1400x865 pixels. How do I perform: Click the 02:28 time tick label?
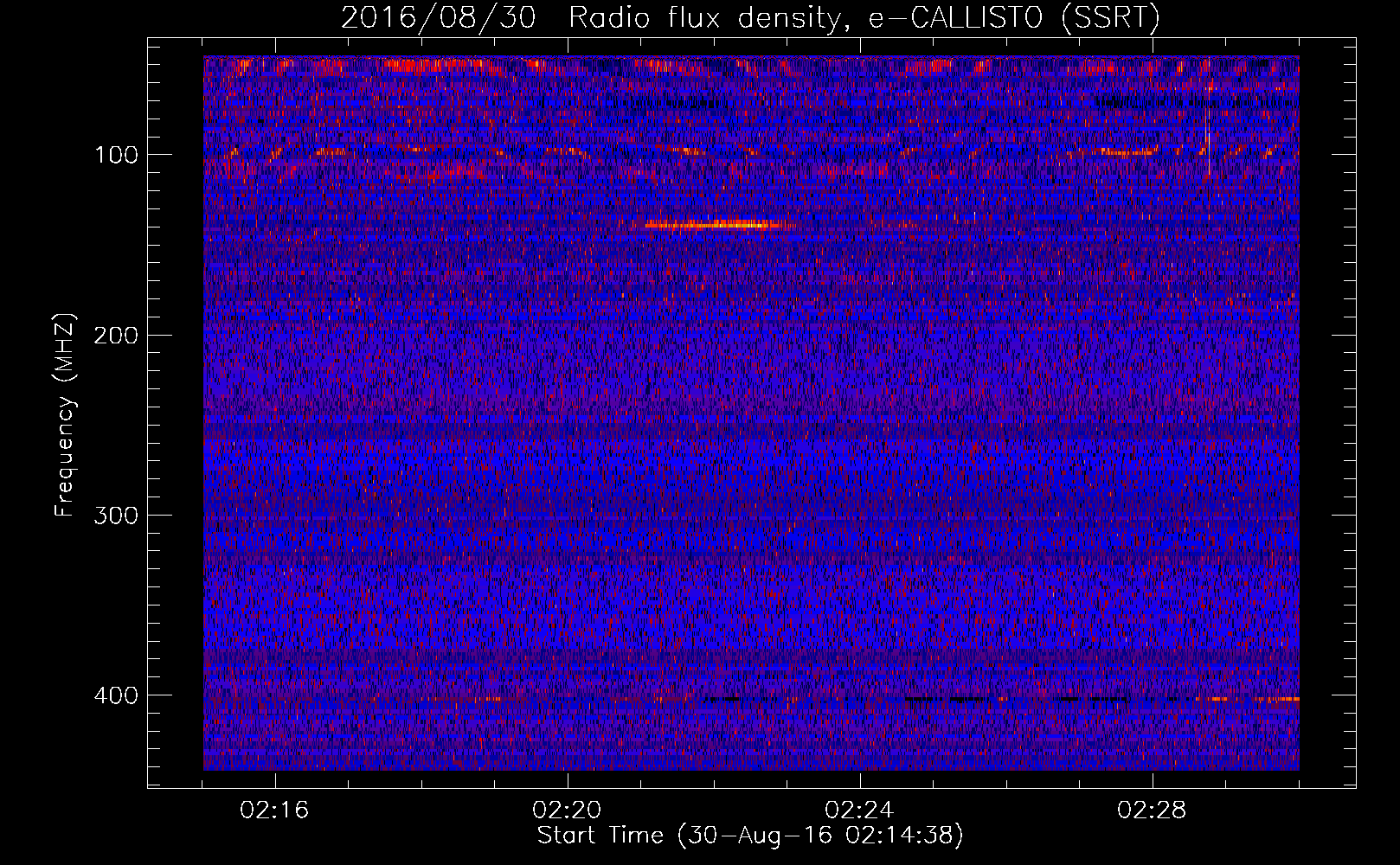(x=1153, y=811)
